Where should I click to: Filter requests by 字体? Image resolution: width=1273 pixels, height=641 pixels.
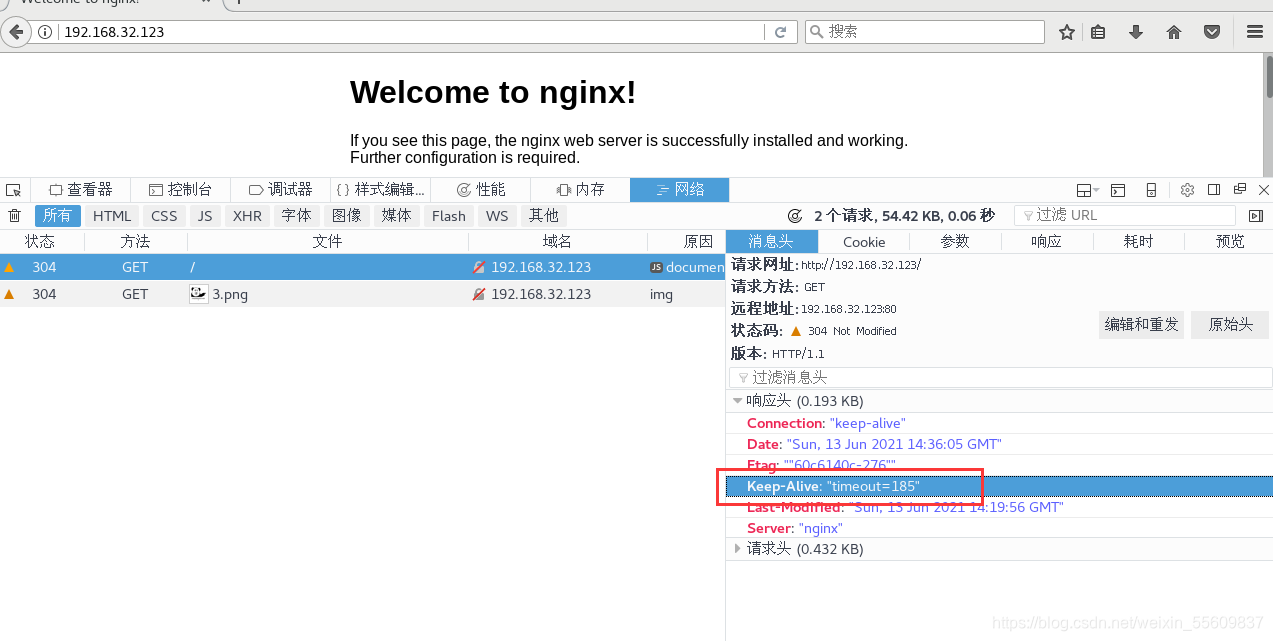pyautogui.click(x=297, y=216)
